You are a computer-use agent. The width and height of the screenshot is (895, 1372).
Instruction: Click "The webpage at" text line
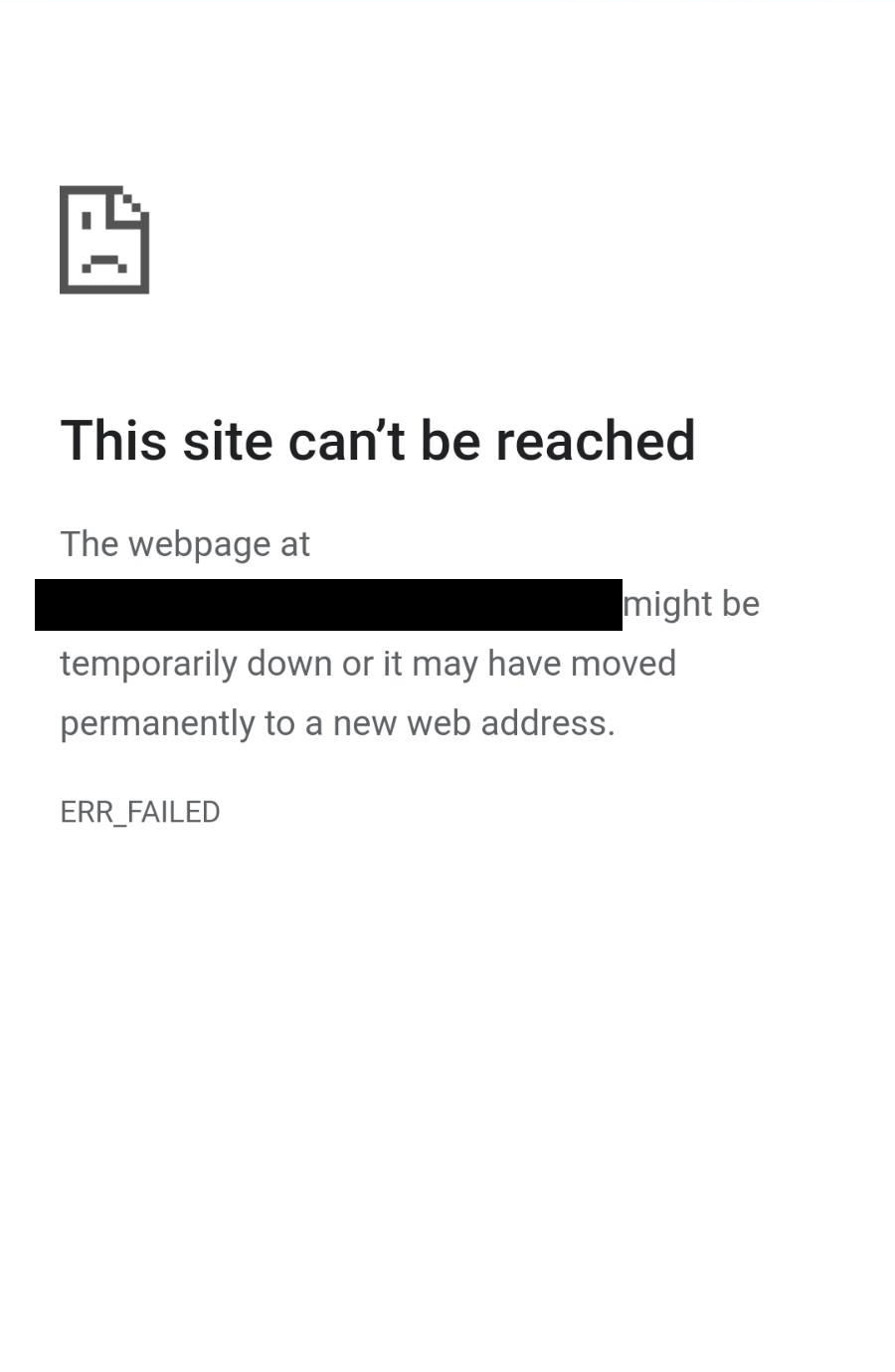pyautogui.click(x=185, y=544)
